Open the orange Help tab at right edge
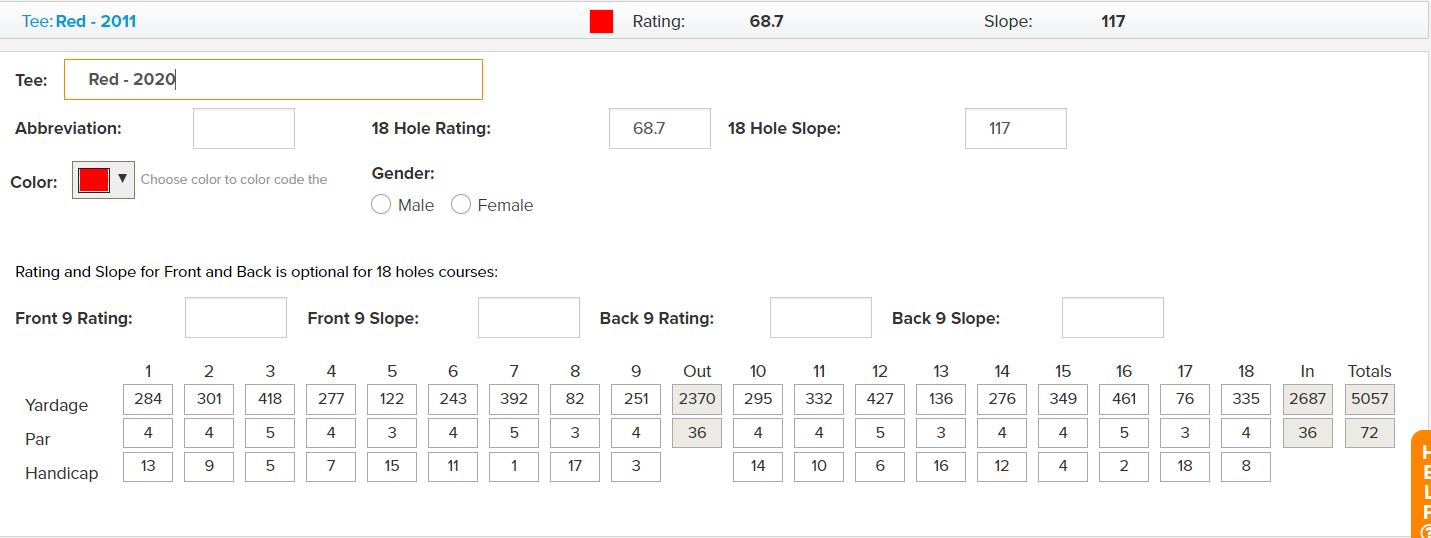1431x538 pixels. [x=1422, y=486]
